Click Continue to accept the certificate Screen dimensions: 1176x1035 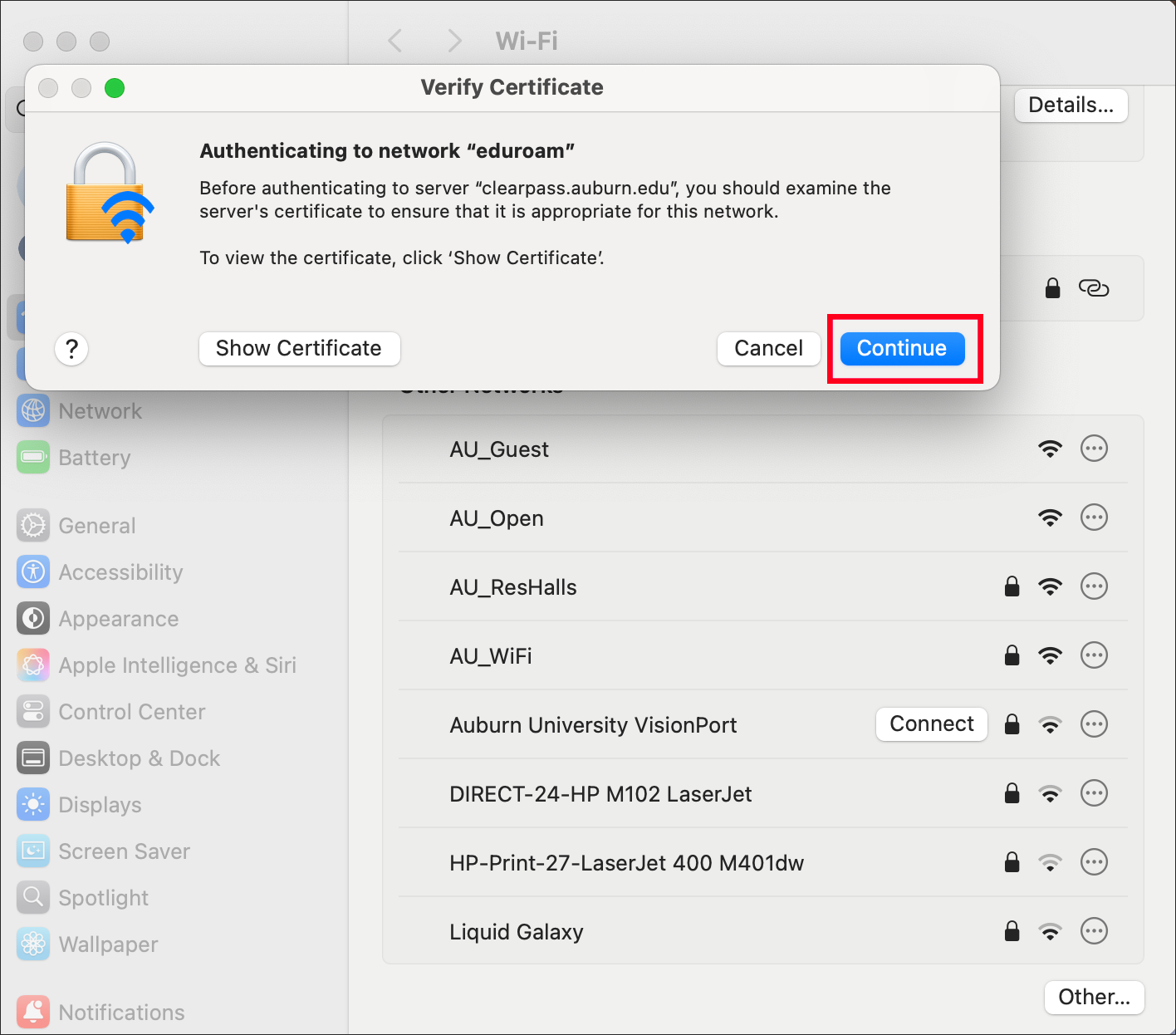pos(902,349)
